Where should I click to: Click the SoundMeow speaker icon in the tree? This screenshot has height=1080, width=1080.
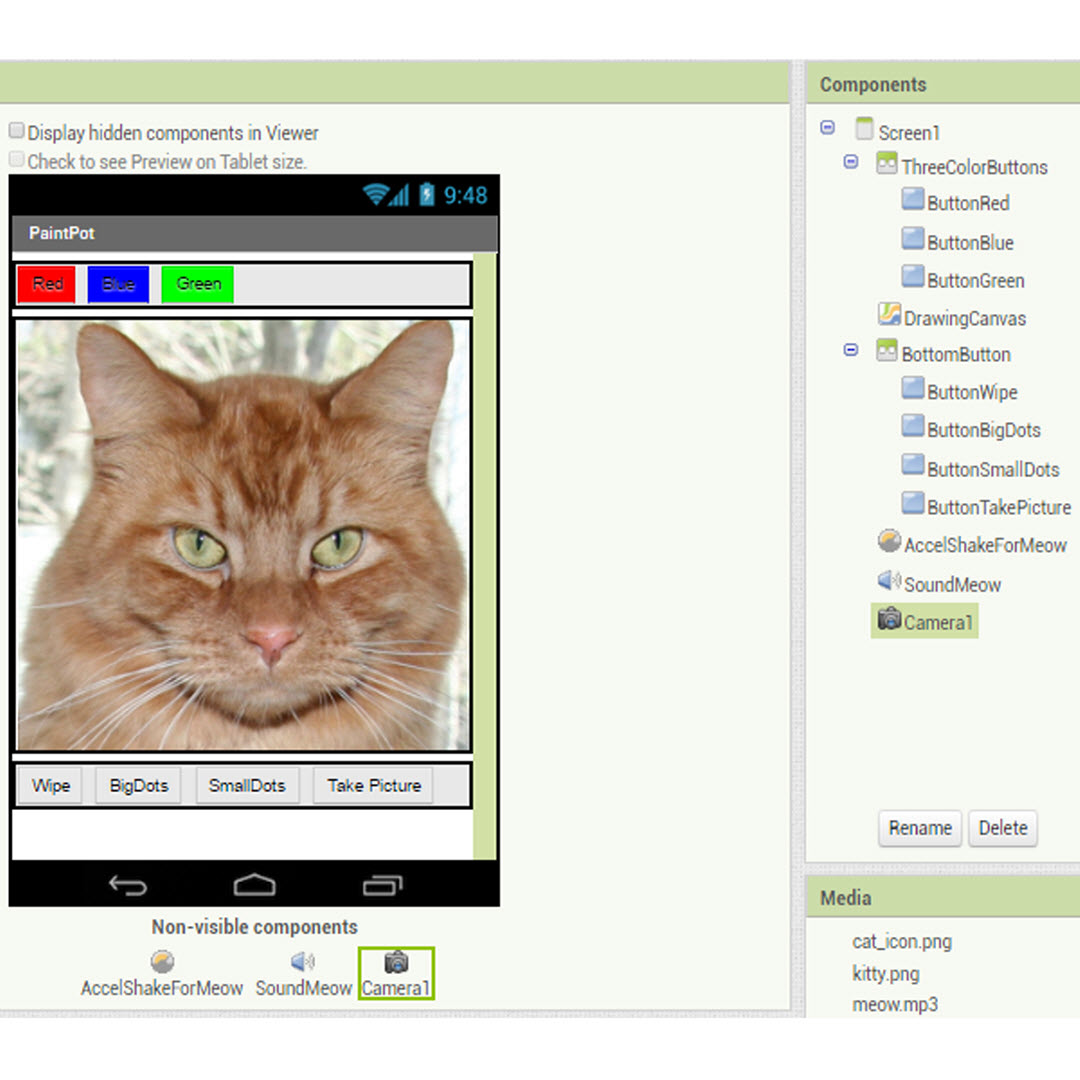click(x=889, y=580)
